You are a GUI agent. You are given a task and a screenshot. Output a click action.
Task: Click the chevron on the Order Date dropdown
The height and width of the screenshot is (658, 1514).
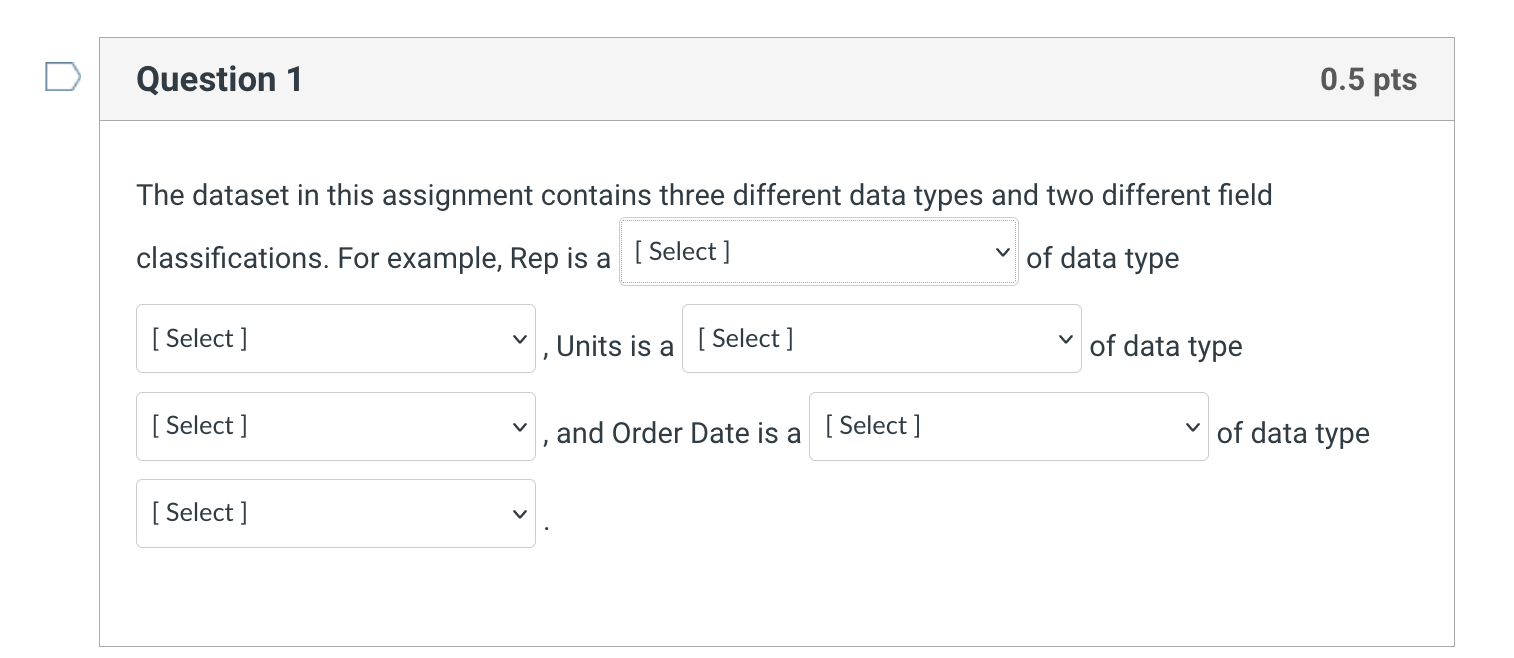[1191, 426]
